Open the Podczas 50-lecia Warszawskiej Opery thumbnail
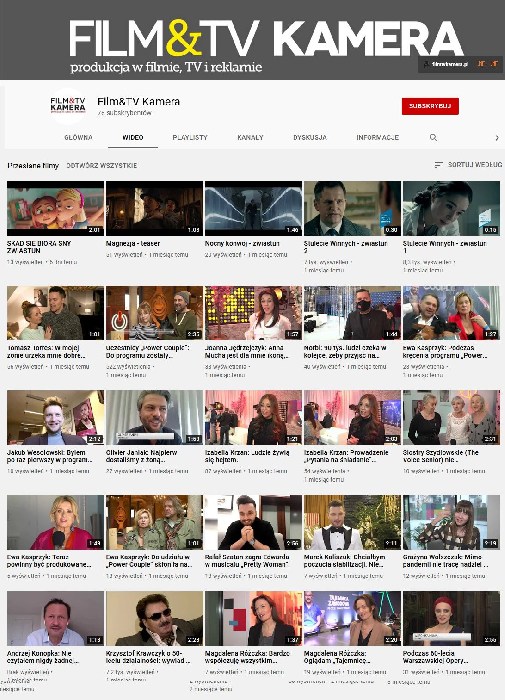The image size is (505, 700). 451,618
